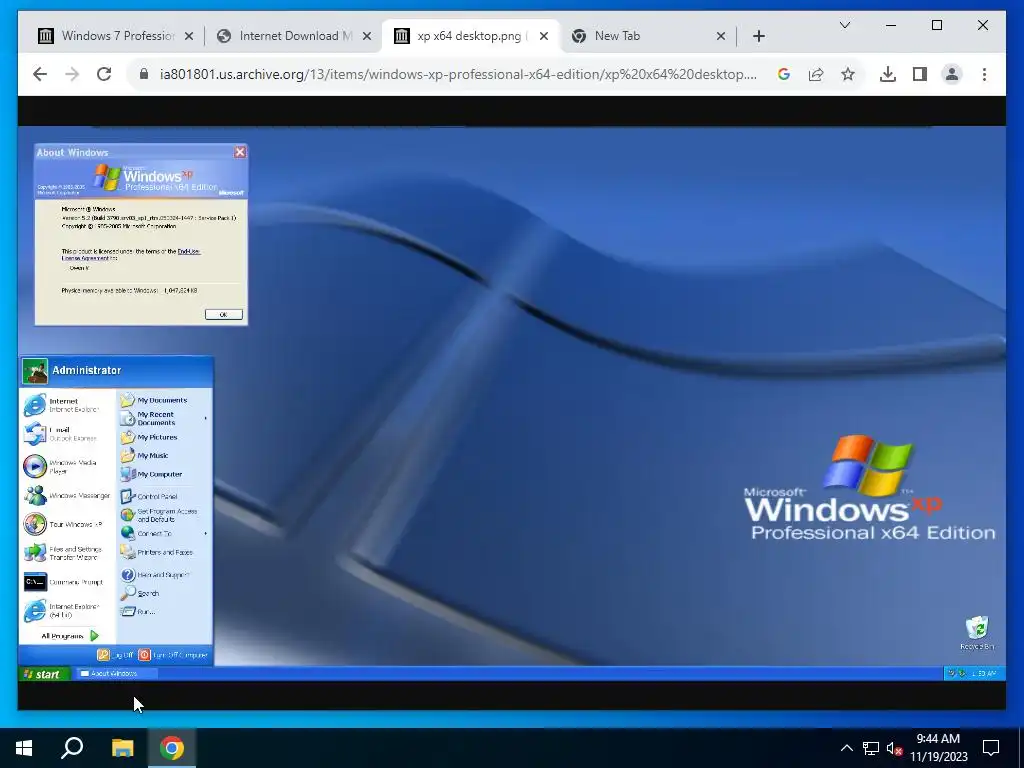Click Turn Off Computer in the XP start menu

[x=173, y=654]
